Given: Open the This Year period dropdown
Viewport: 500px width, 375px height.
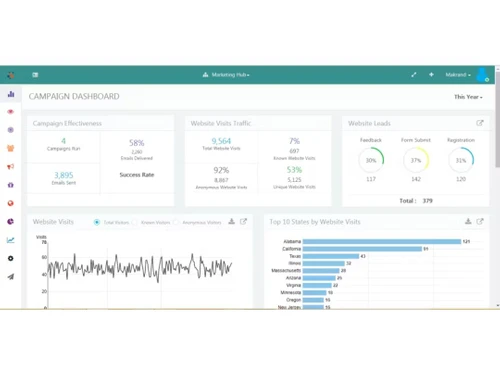Looking at the screenshot, I should tap(468, 97).
